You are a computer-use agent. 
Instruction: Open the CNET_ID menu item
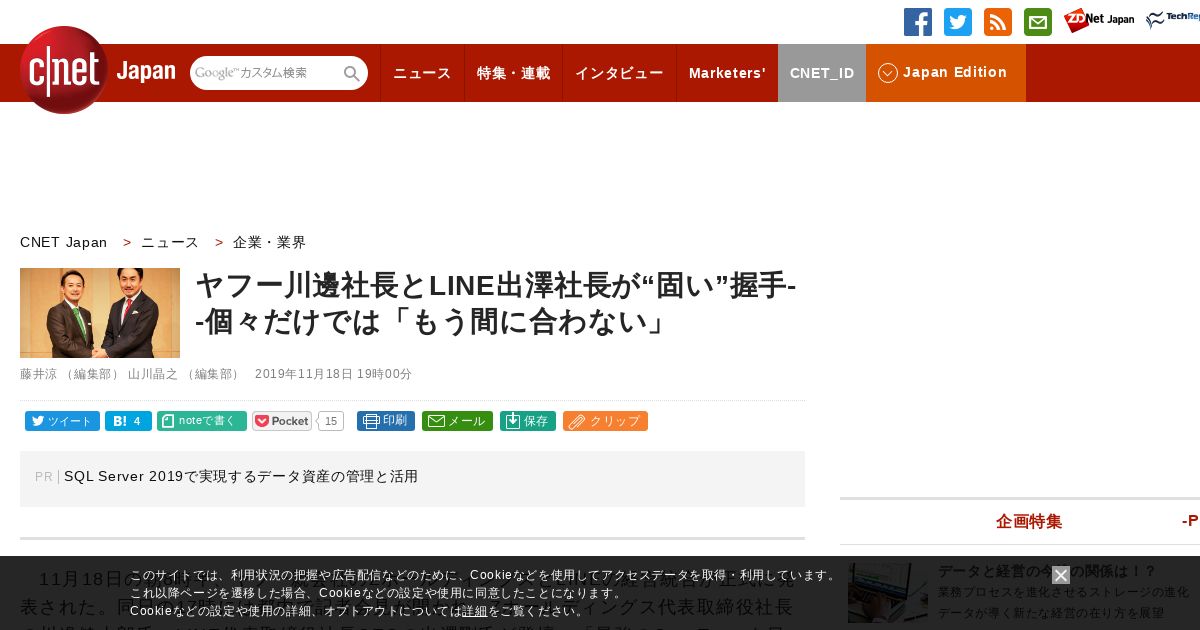coord(822,73)
